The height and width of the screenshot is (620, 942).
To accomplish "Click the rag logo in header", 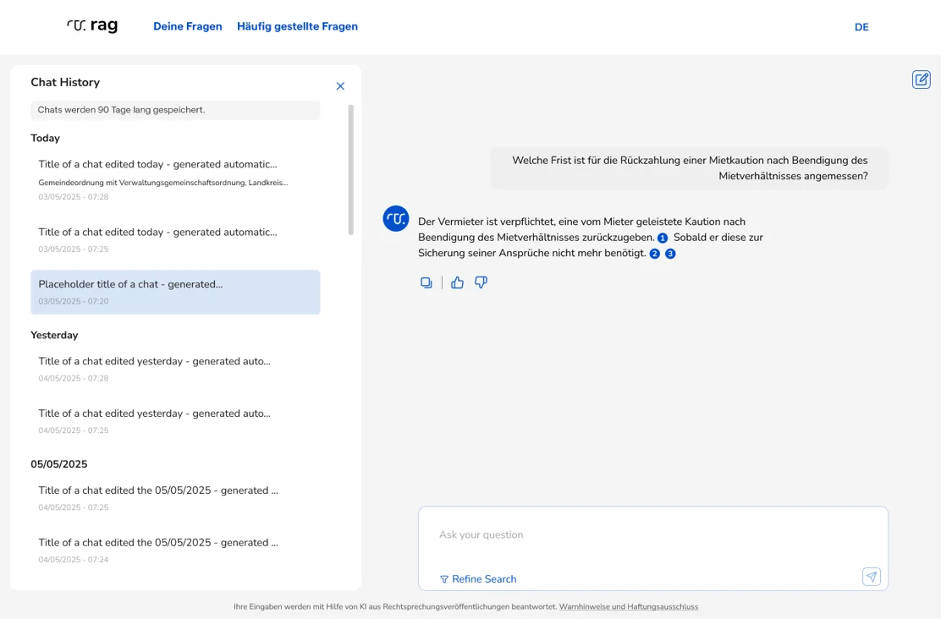I will tap(92, 26).
